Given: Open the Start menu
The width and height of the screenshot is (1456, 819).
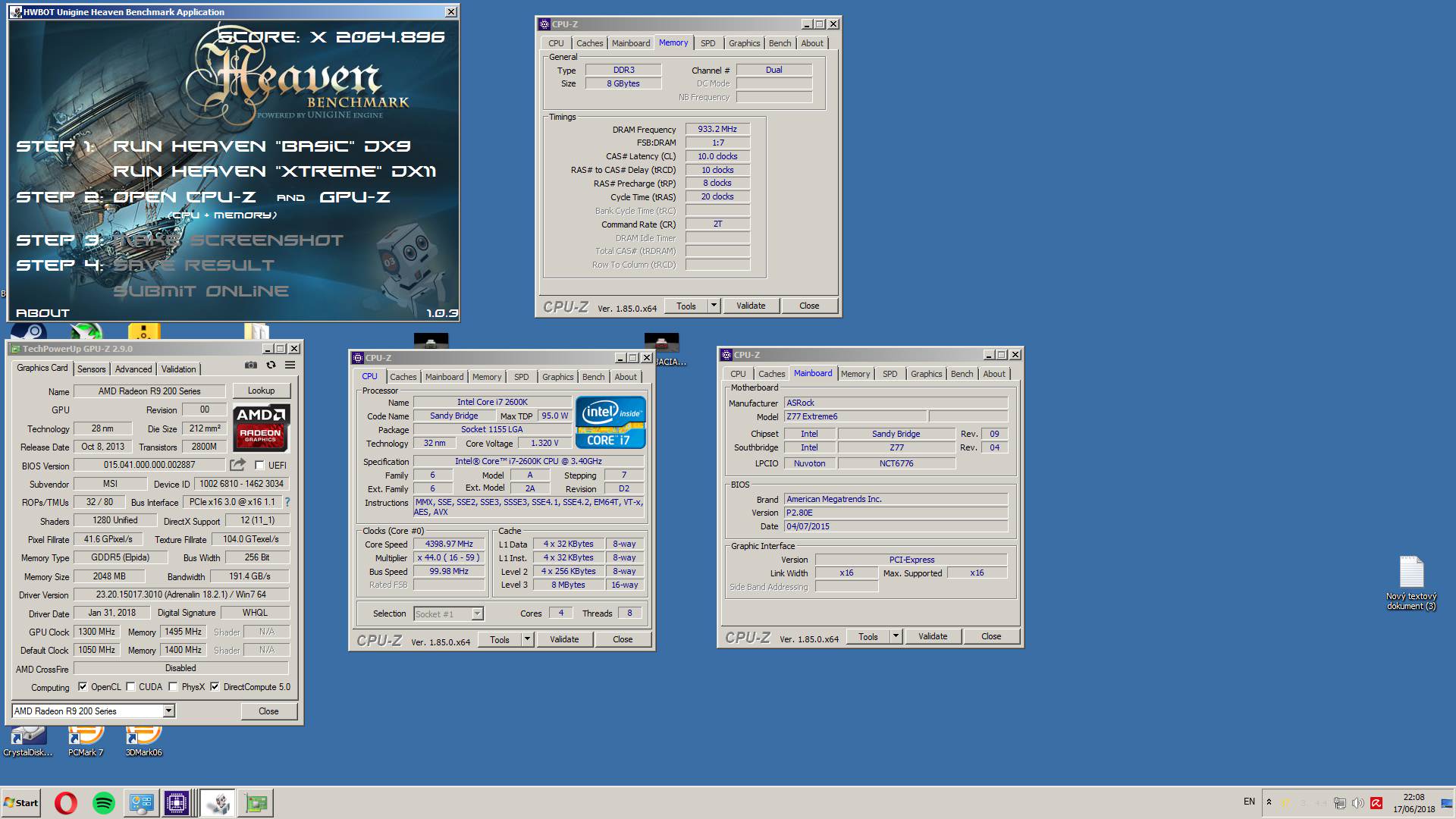Looking at the screenshot, I should point(21,802).
